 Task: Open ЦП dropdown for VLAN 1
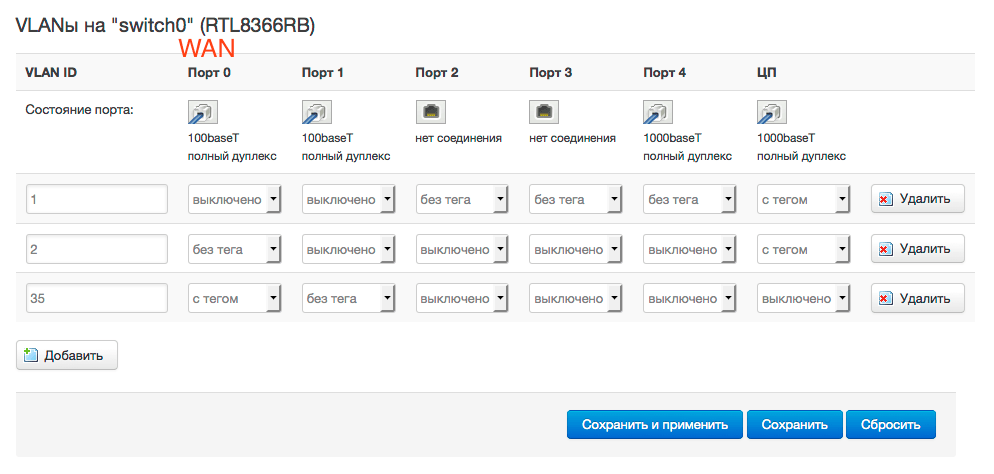point(804,200)
